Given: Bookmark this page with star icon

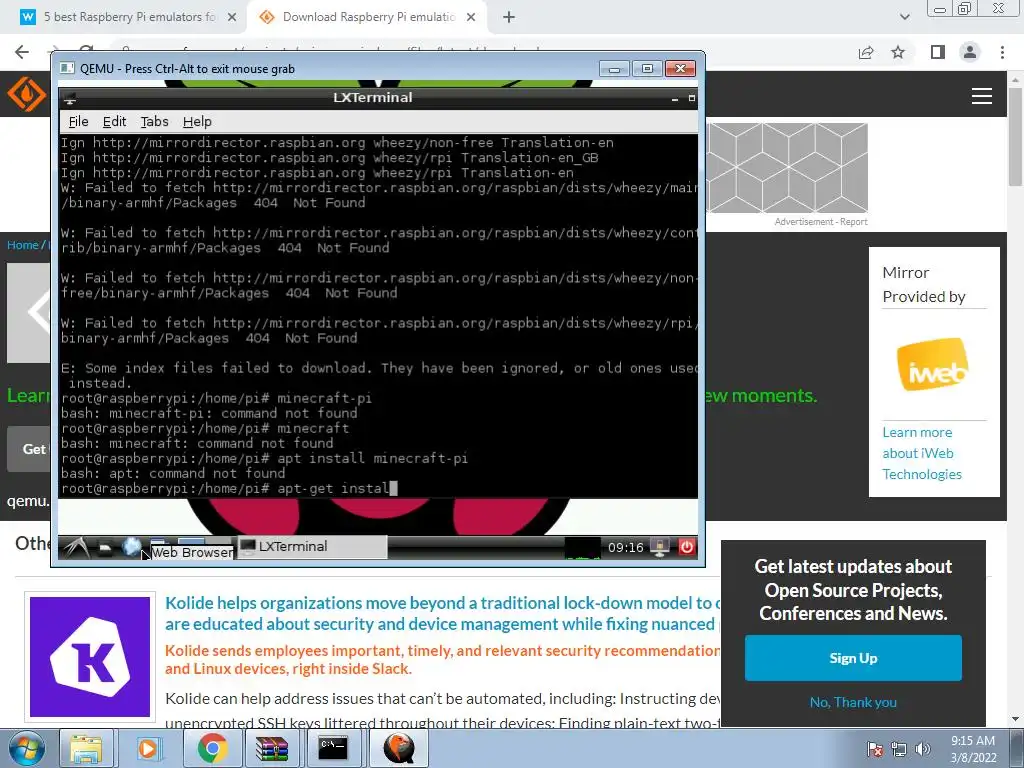Looking at the screenshot, I should click(x=898, y=52).
